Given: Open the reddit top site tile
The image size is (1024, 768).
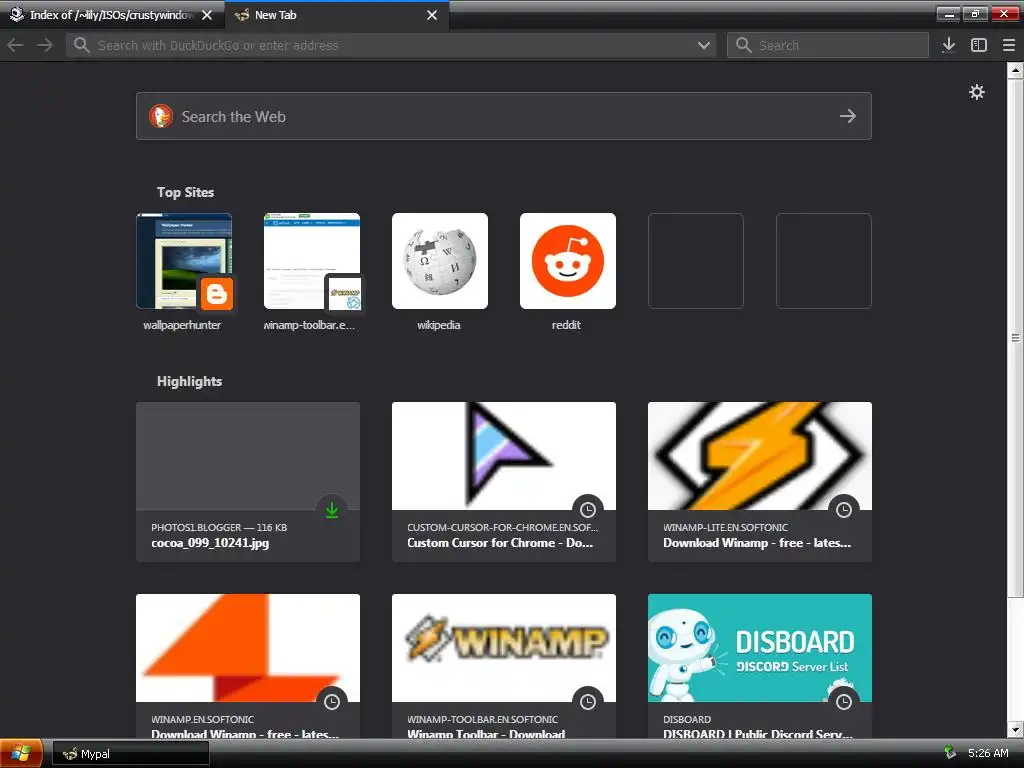Looking at the screenshot, I should (568, 261).
